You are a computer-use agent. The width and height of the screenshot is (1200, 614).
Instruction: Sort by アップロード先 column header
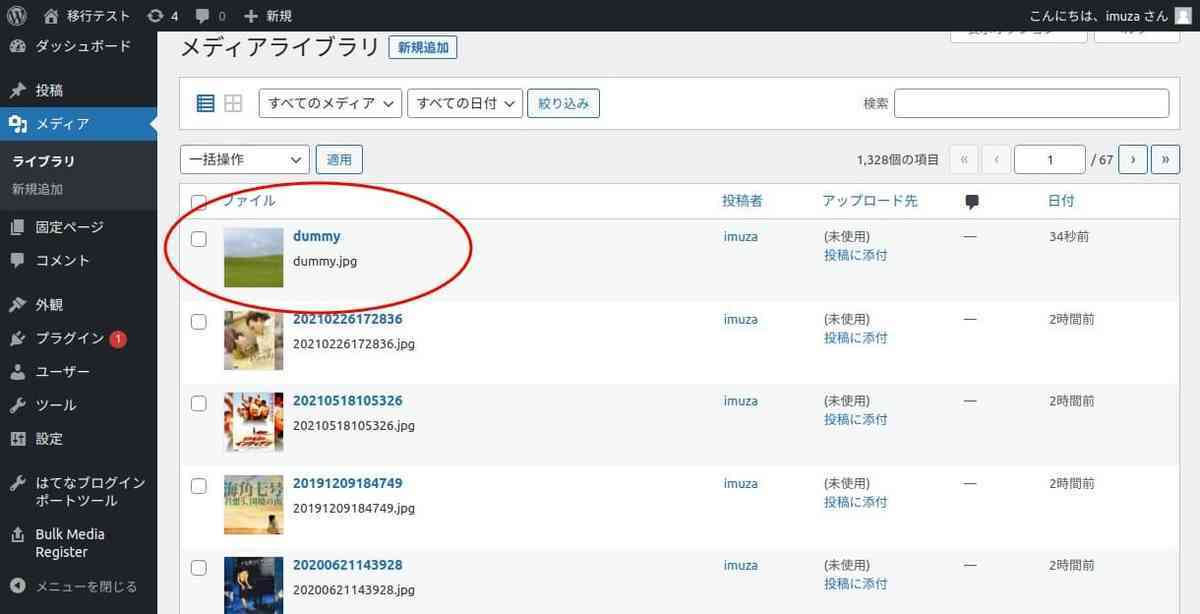pyautogui.click(x=869, y=201)
